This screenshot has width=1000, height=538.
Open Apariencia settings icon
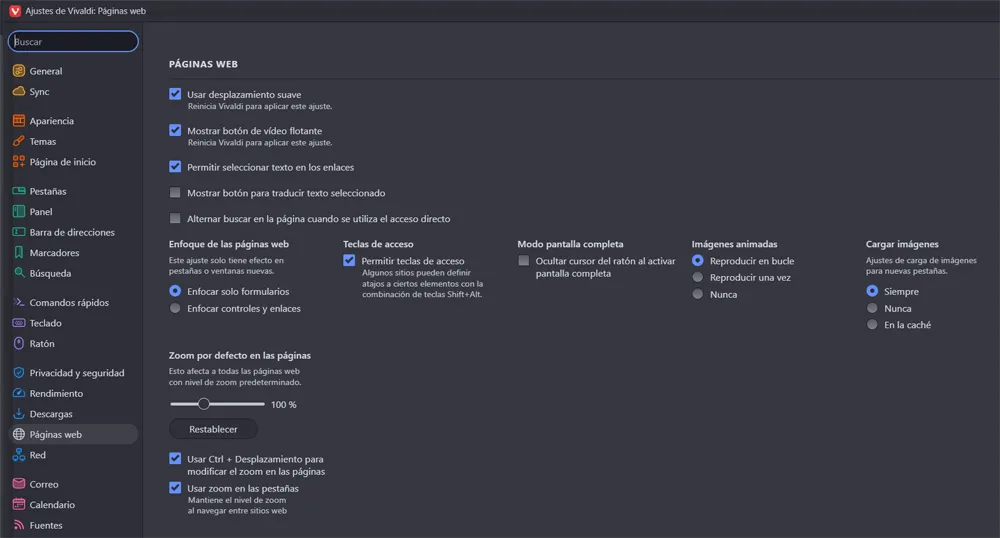[x=19, y=120]
